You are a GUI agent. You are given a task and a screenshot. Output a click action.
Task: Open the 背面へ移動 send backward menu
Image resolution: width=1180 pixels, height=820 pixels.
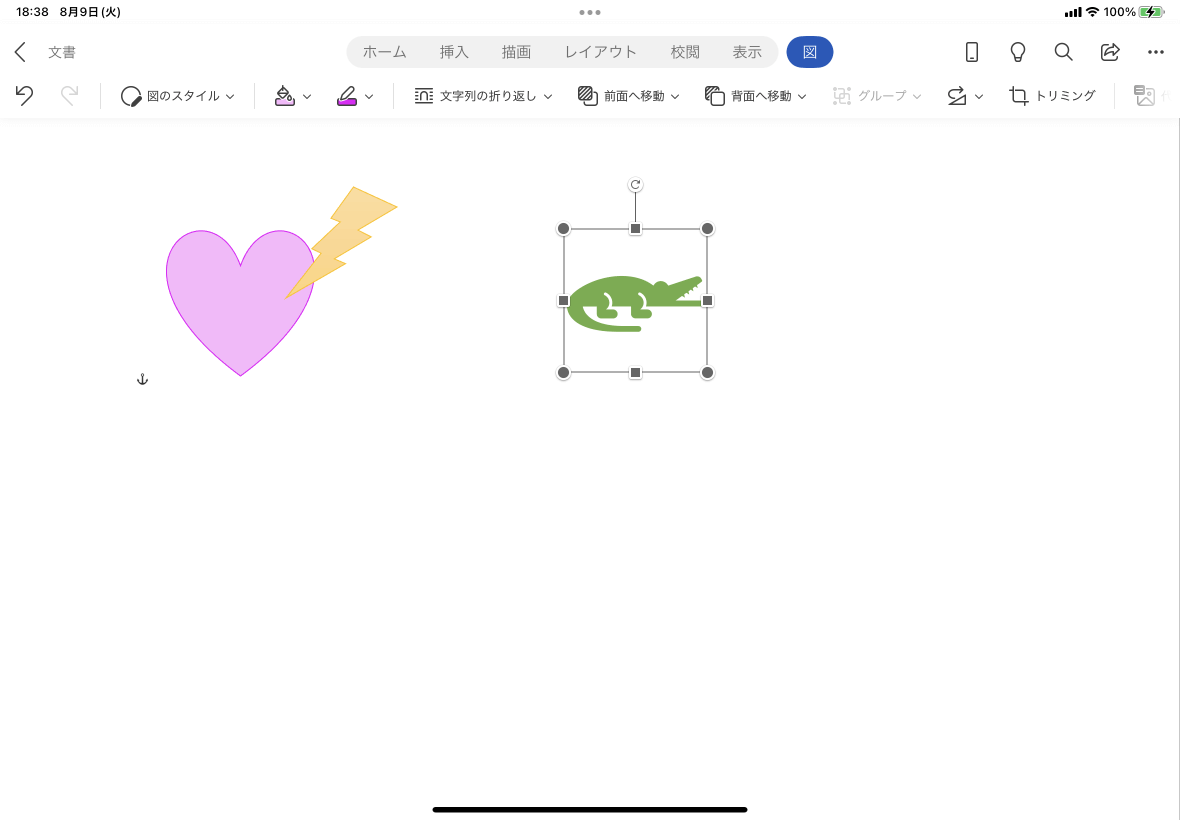[x=756, y=96]
